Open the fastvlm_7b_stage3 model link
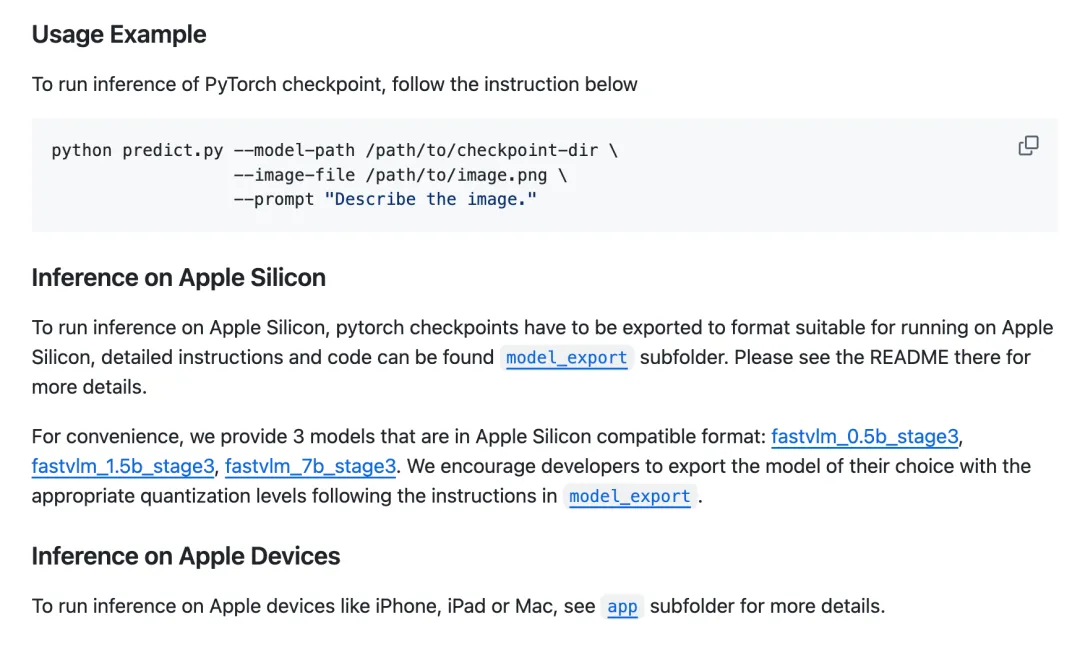The image size is (1080, 645). coord(311,467)
